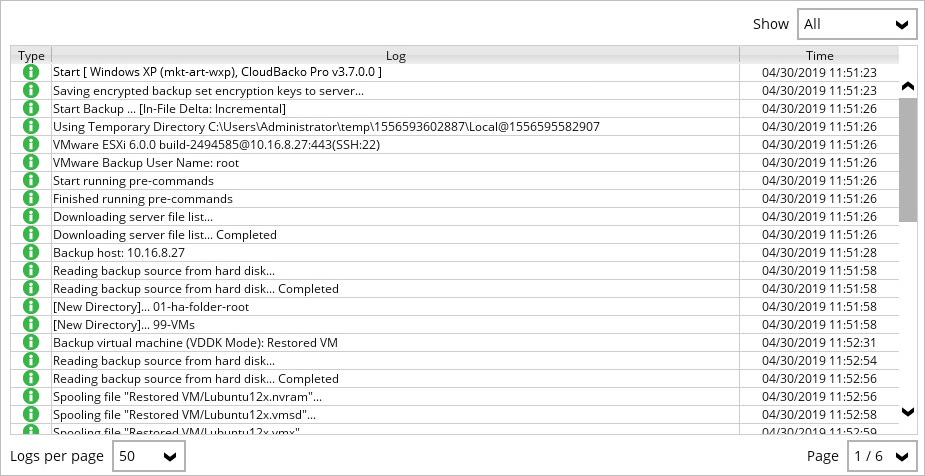Click the info icon for "Saving encrypted backup set" entry

click(30, 90)
